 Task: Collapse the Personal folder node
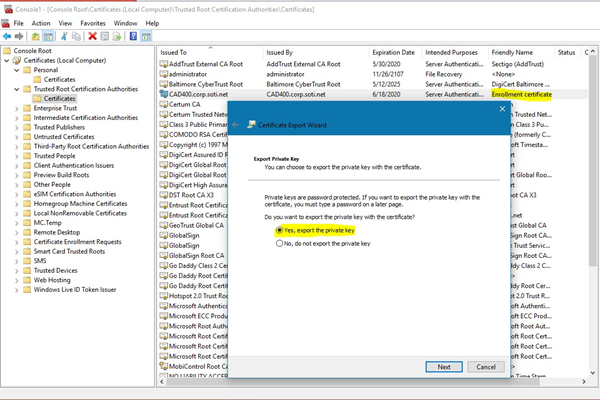(17, 70)
